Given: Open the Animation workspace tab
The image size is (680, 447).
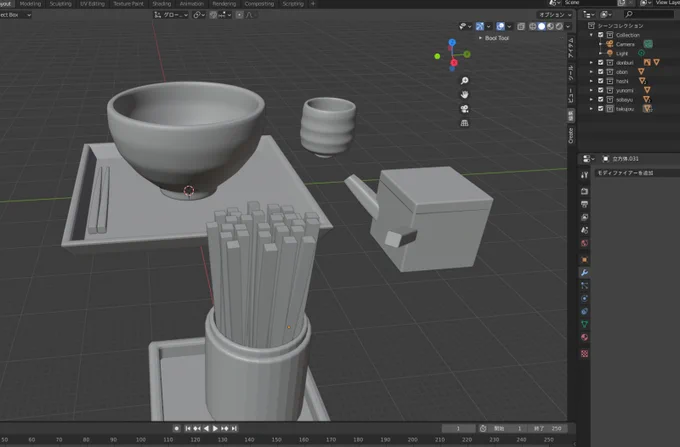Looking at the screenshot, I should click(x=192, y=3).
